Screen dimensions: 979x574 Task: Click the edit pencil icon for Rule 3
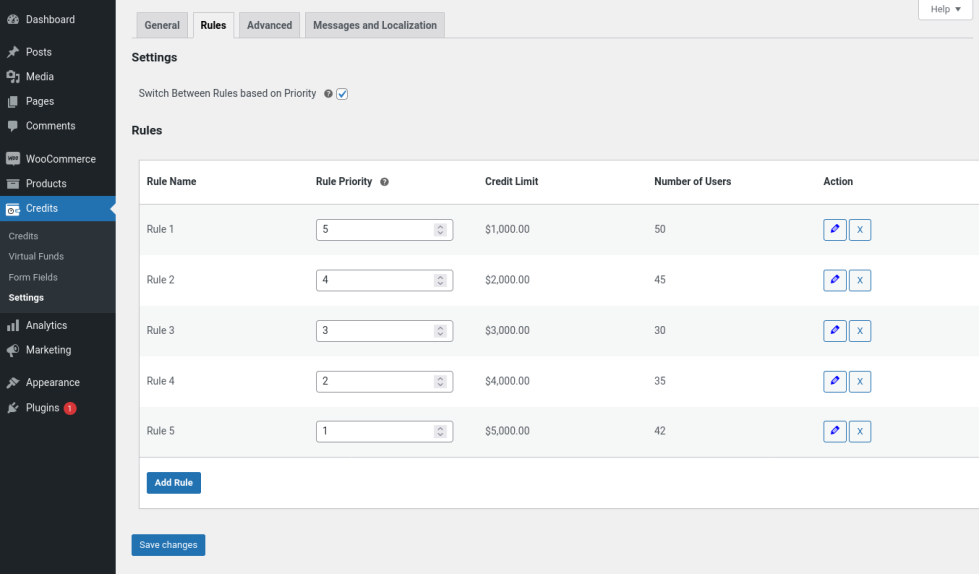pyautogui.click(x=834, y=331)
